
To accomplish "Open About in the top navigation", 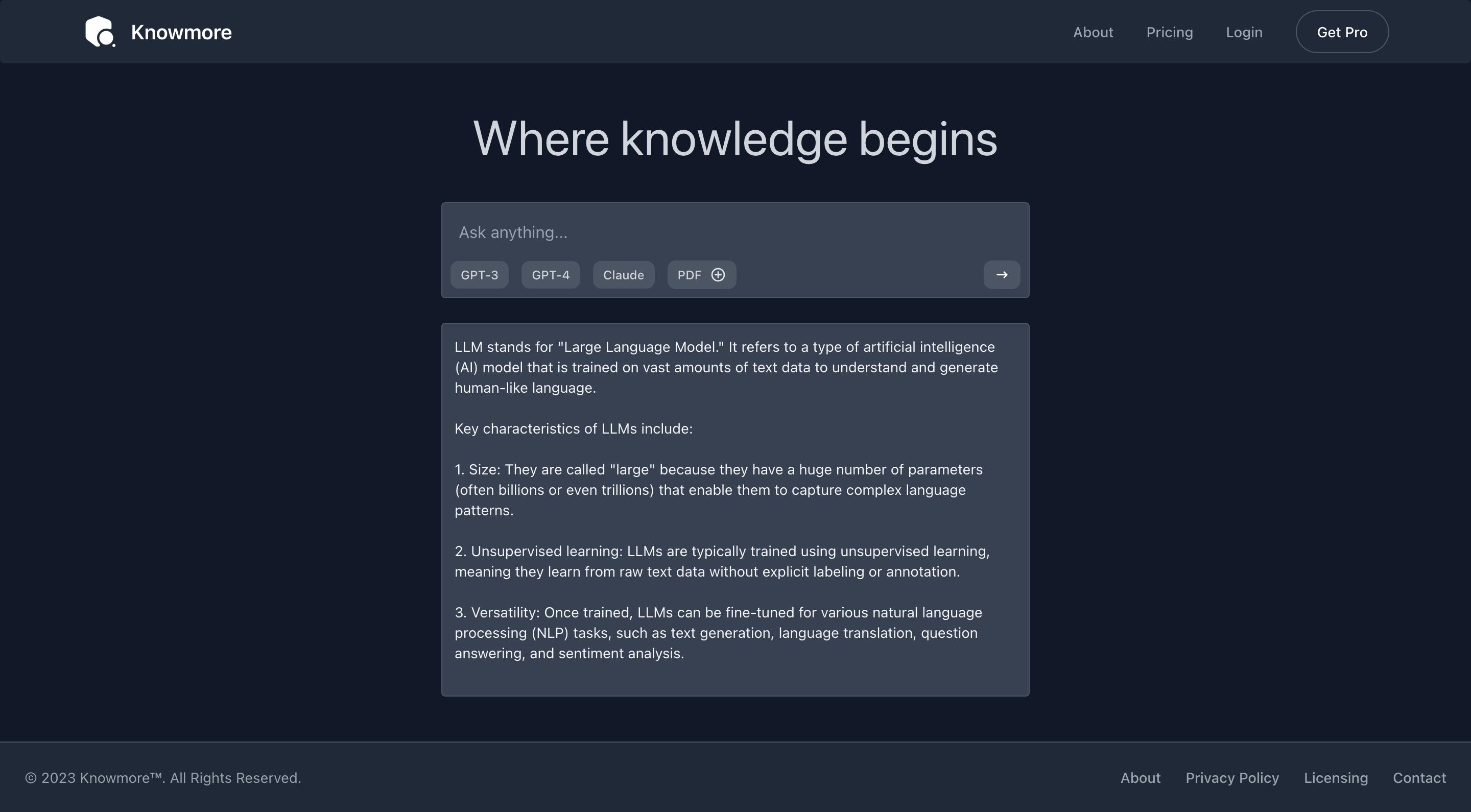I will (1093, 32).
